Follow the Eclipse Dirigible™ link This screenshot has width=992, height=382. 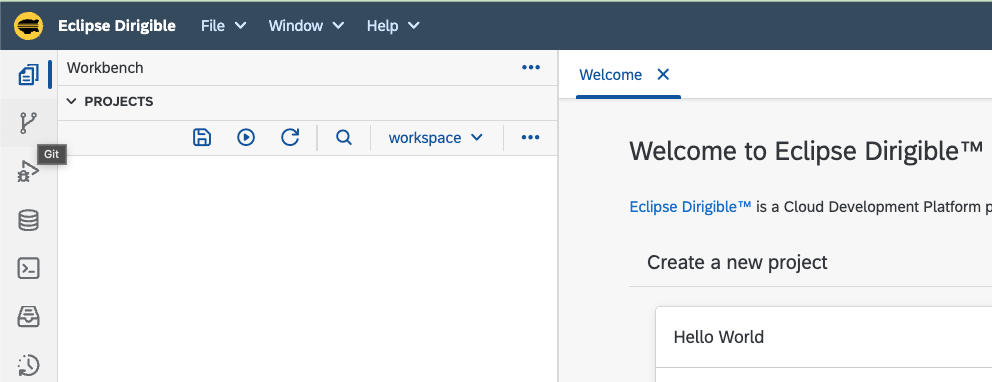tap(690, 207)
